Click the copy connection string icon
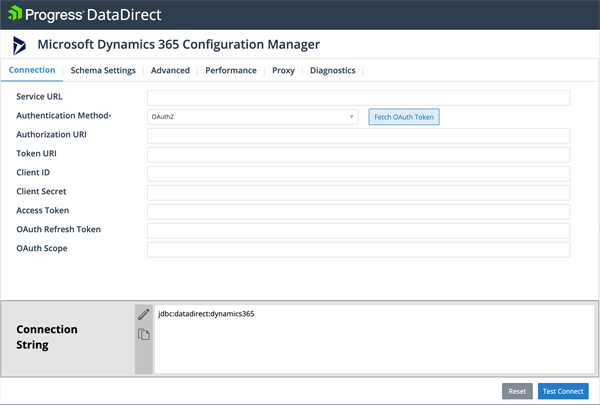600x405 pixels. tap(143, 335)
